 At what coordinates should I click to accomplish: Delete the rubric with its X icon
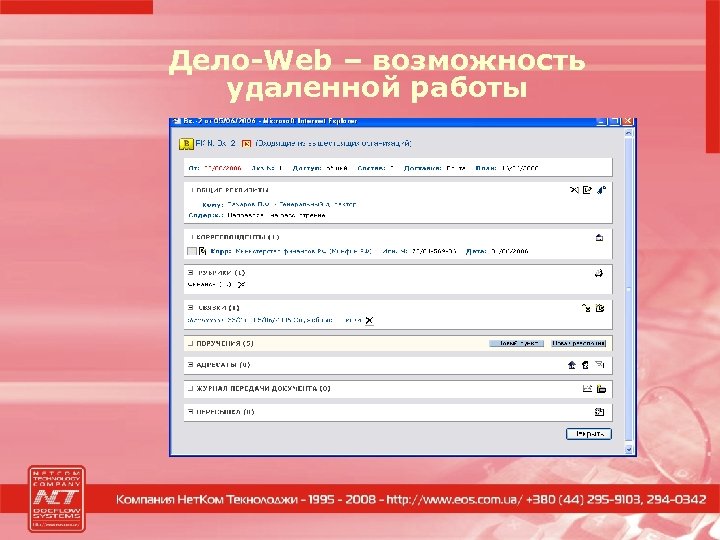pyautogui.click(x=241, y=285)
